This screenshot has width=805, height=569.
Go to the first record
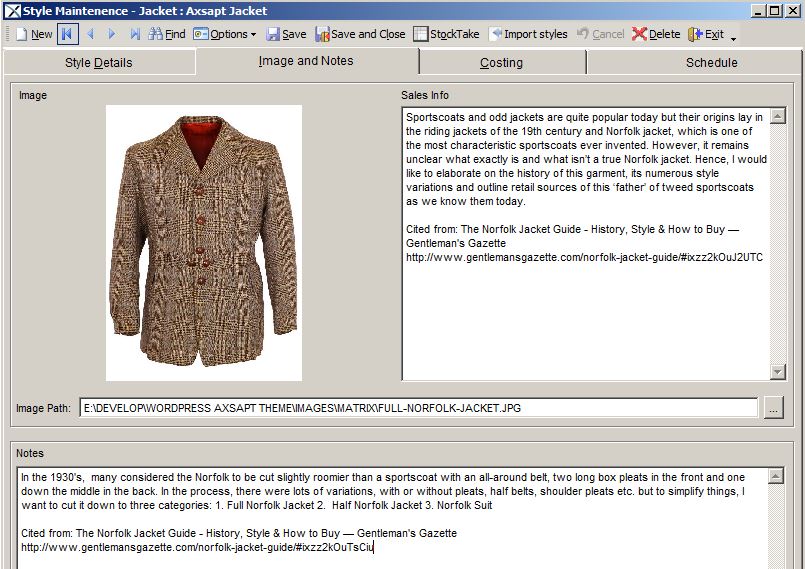click(x=67, y=34)
